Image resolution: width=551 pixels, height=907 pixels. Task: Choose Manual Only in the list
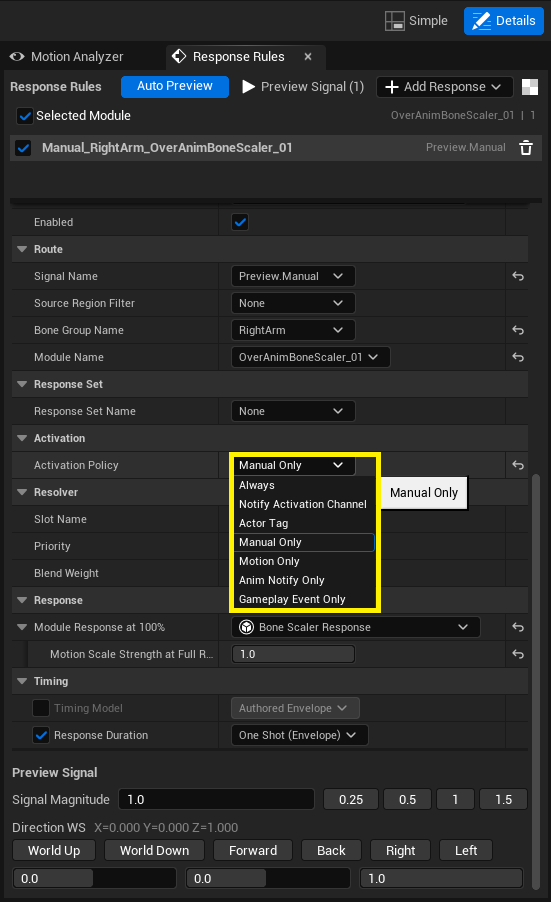[x=304, y=543]
